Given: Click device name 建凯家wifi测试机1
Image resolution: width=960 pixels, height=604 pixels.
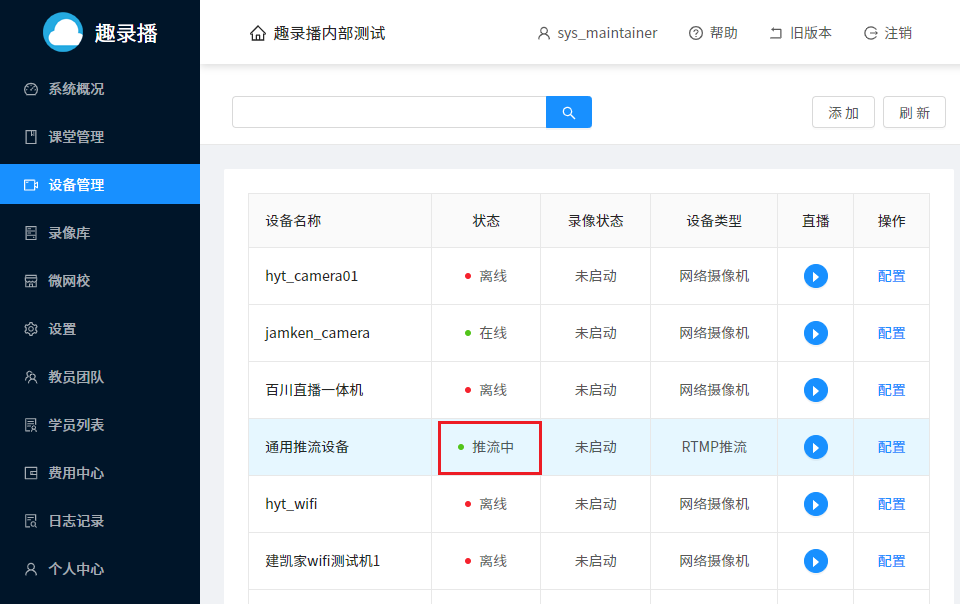Looking at the screenshot, I should point(323,561).
